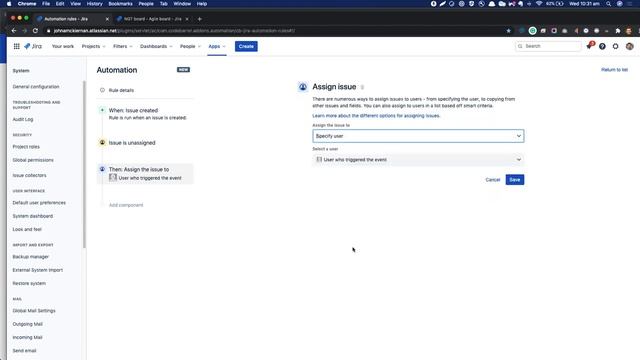Open Look and feel settings
The height and width of the screenshot is (360, 640).
pos(27,229)
